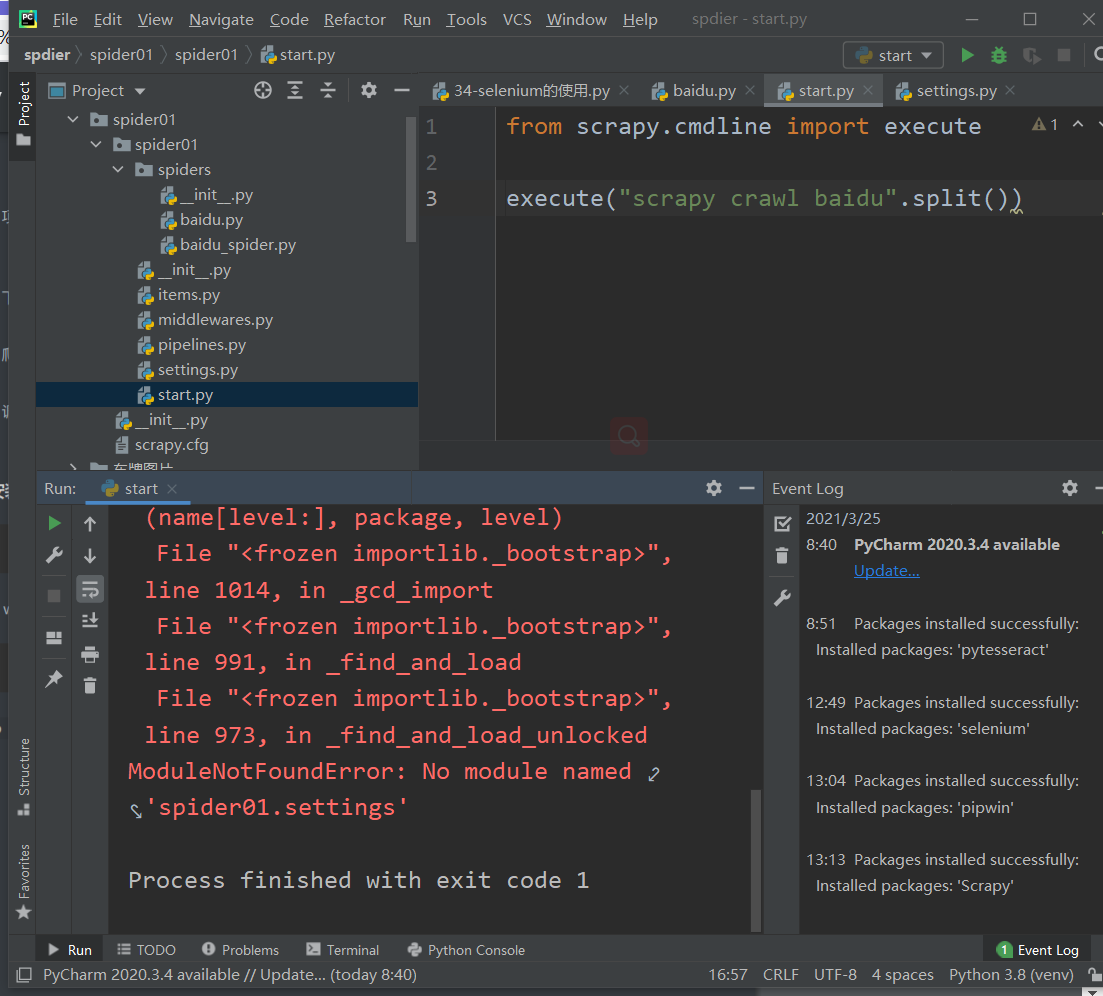This screenshot has width=1103, height=996.
Task: Rerun 'start' from the Run panel side toolbar
Action: coord(54,523)
